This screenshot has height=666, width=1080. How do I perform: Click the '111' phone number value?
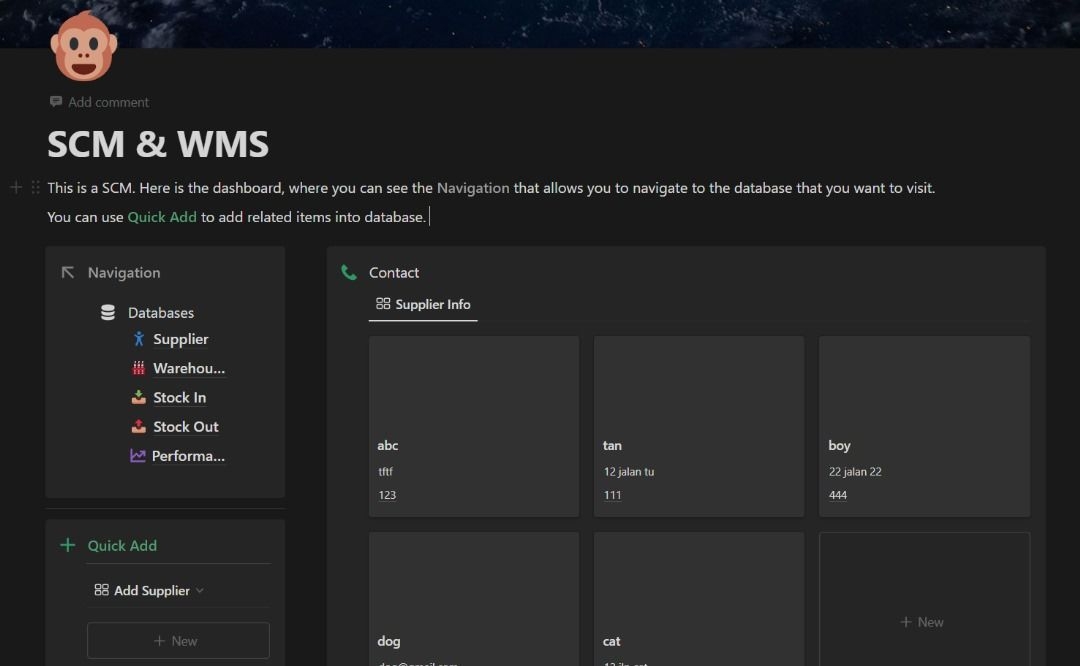tap(612, 495)
